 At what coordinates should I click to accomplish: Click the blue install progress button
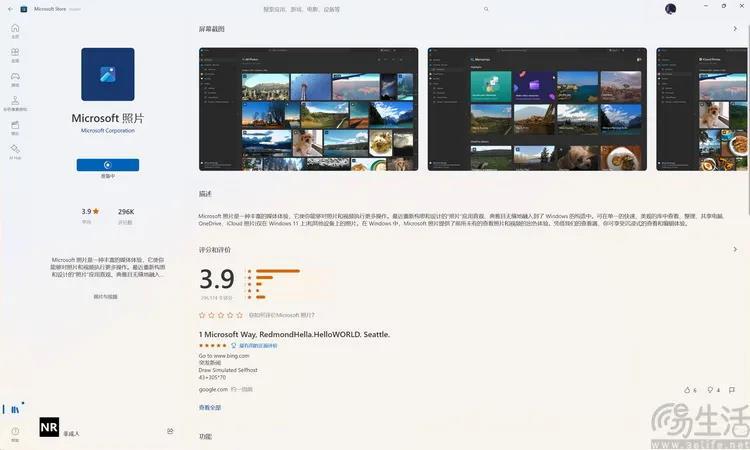(108, 165)
